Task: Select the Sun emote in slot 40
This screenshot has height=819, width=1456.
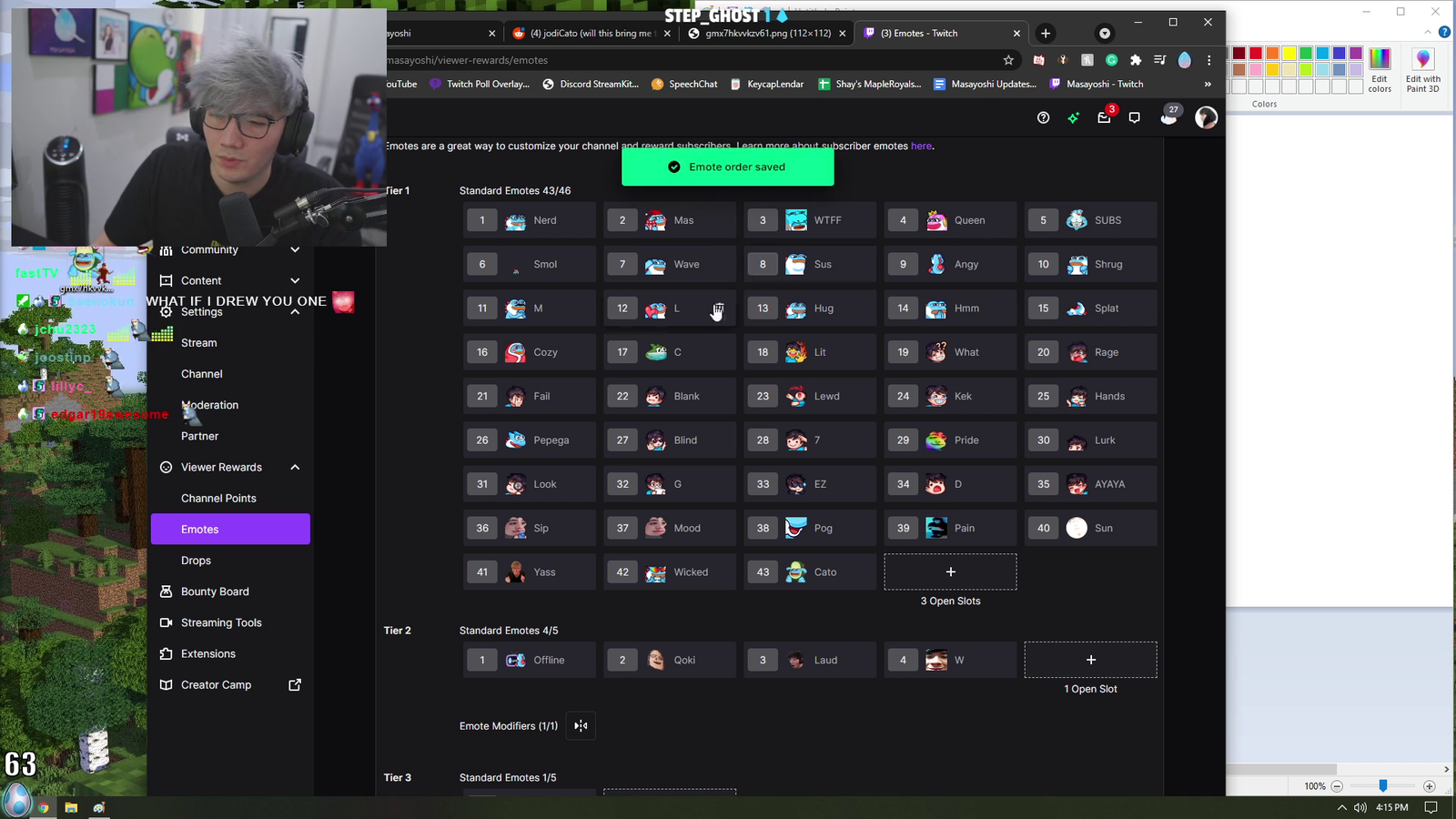Action: [1090, 528]
